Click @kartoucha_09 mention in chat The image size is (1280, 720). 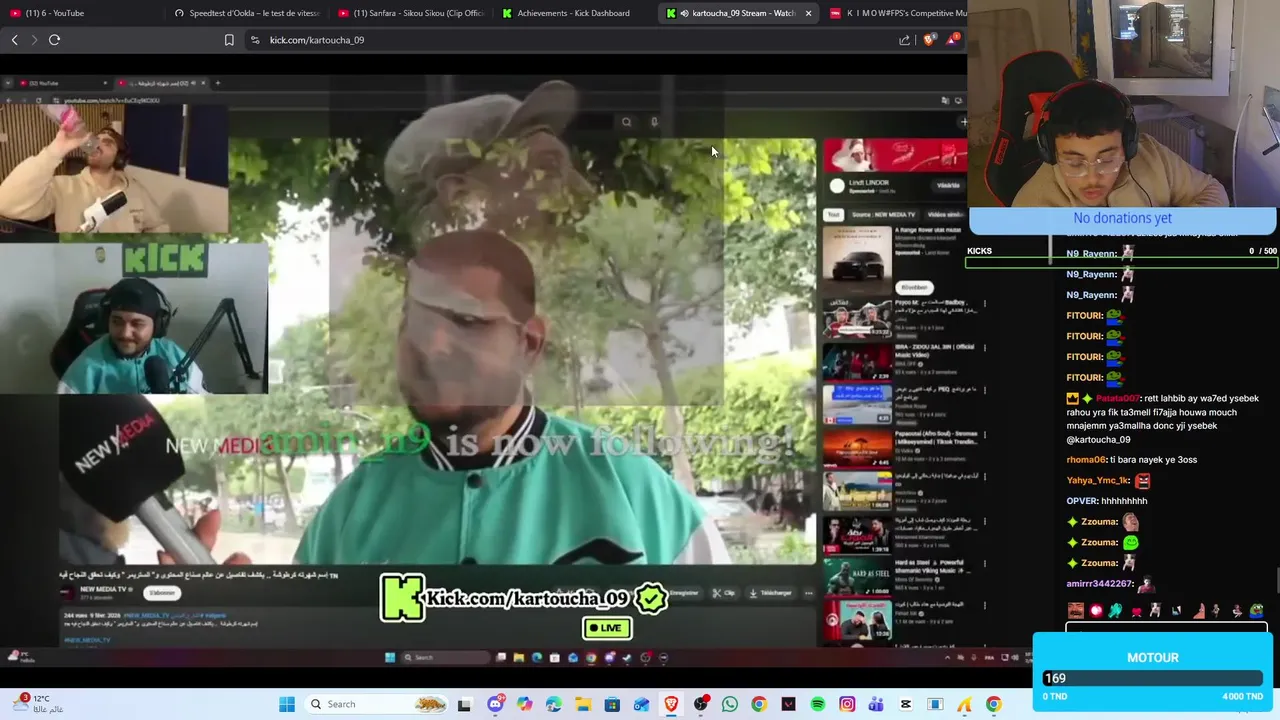coord(1098,439)
